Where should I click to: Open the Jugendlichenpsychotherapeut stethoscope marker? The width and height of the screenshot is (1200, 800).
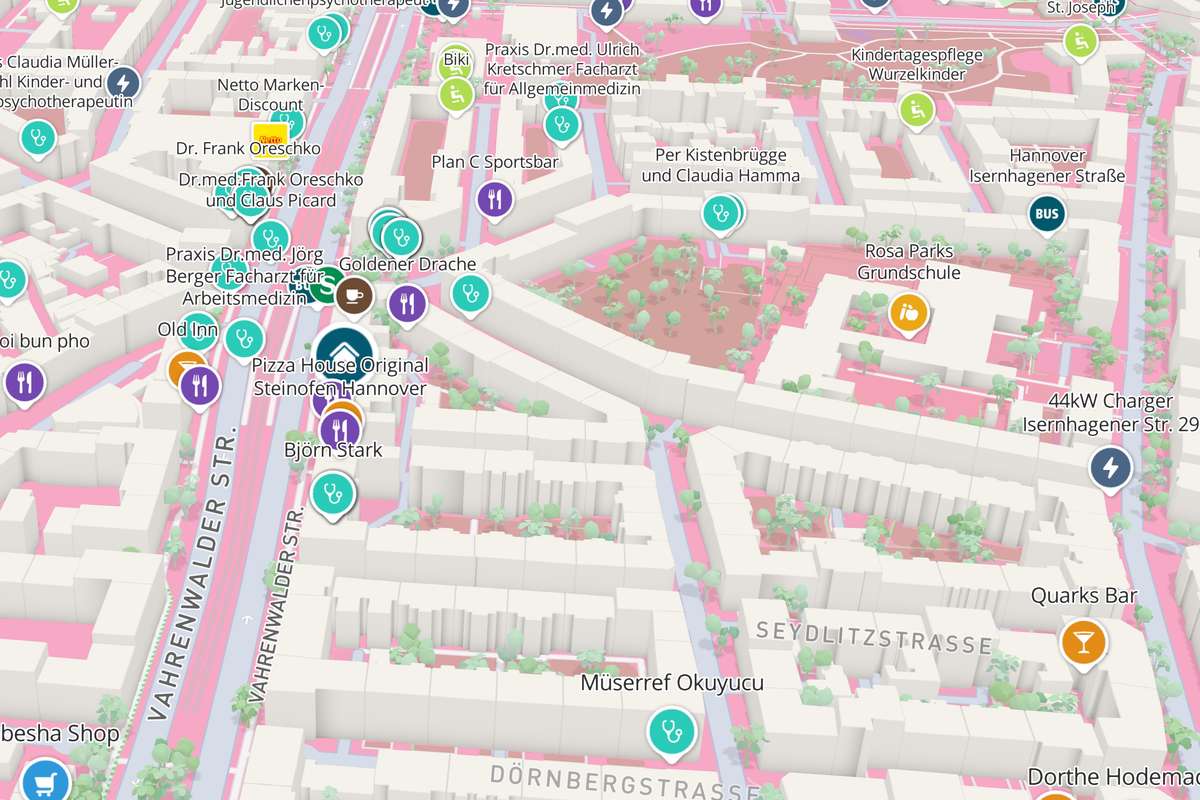323,34
